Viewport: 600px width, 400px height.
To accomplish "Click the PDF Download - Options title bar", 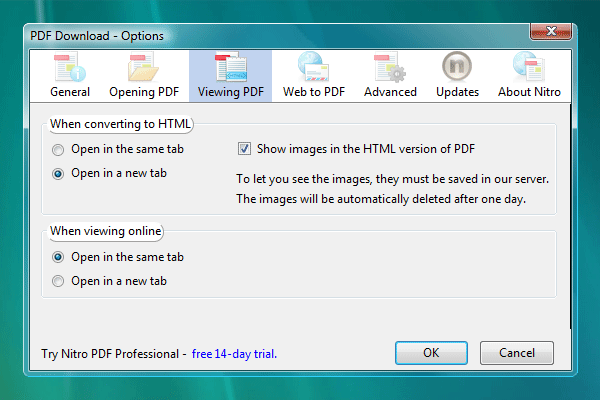I will coord(250,36).
